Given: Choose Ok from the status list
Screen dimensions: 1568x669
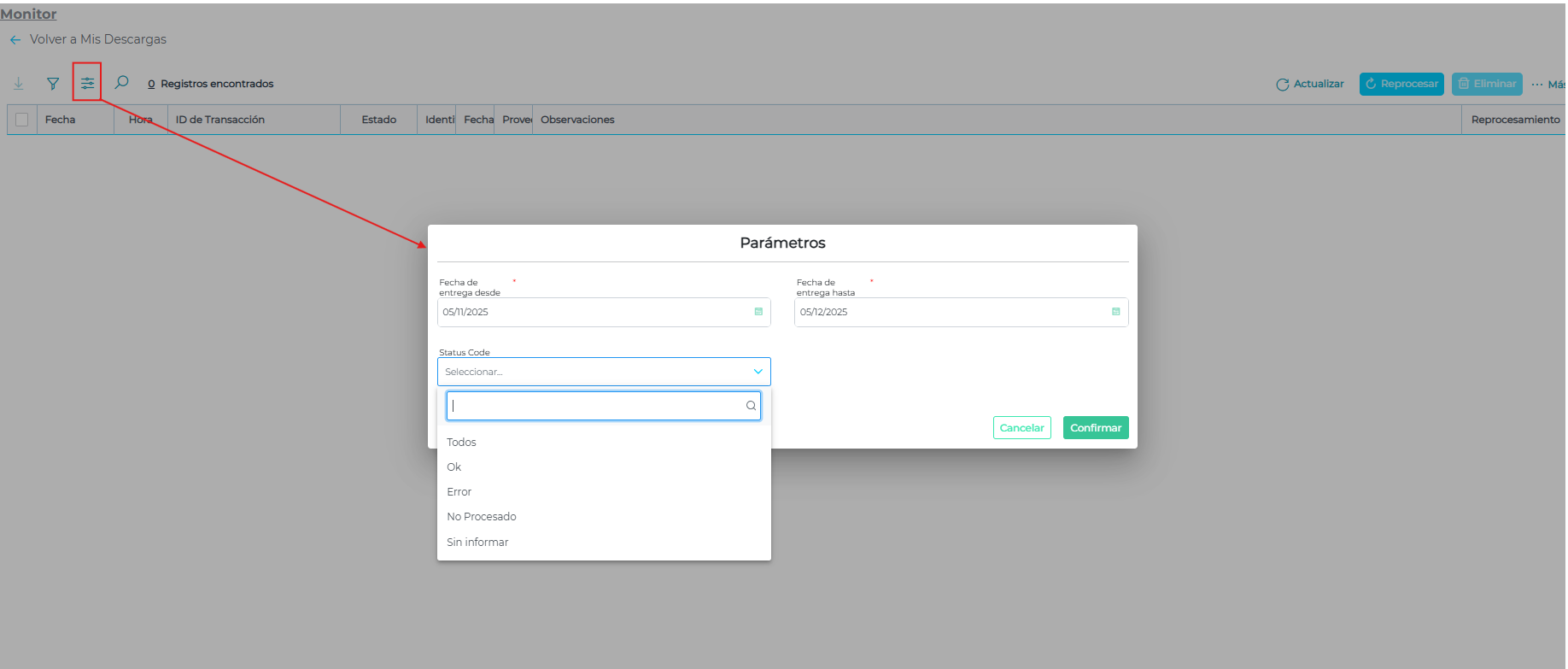Looking at the screenshot, I should click(x=454, y=467).
